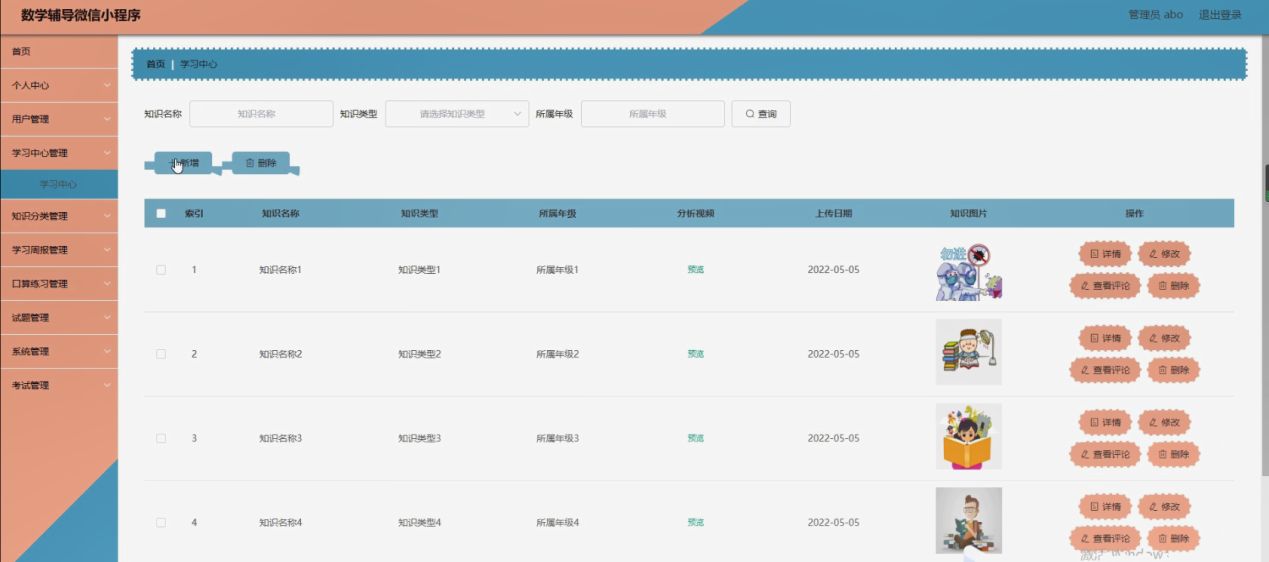Click 预览 video link for row 1
Image resolution: width=1269 pixels, height=562 pixels.
pos(696,270)
